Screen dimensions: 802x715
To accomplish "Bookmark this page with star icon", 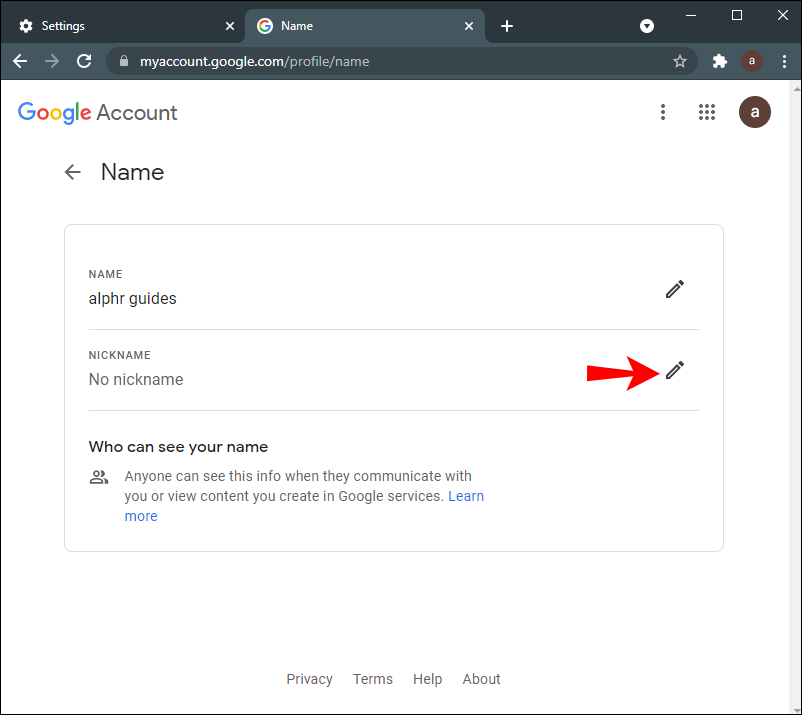I will tap(680, 61).
